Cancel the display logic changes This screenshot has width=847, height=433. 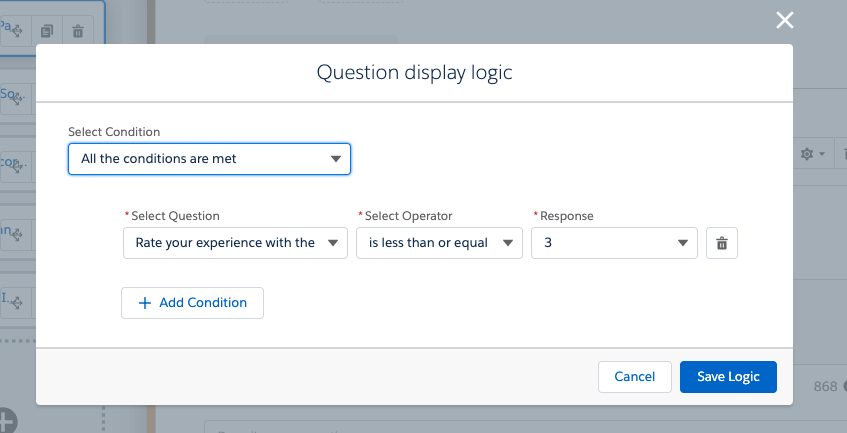tap(634, 377)
